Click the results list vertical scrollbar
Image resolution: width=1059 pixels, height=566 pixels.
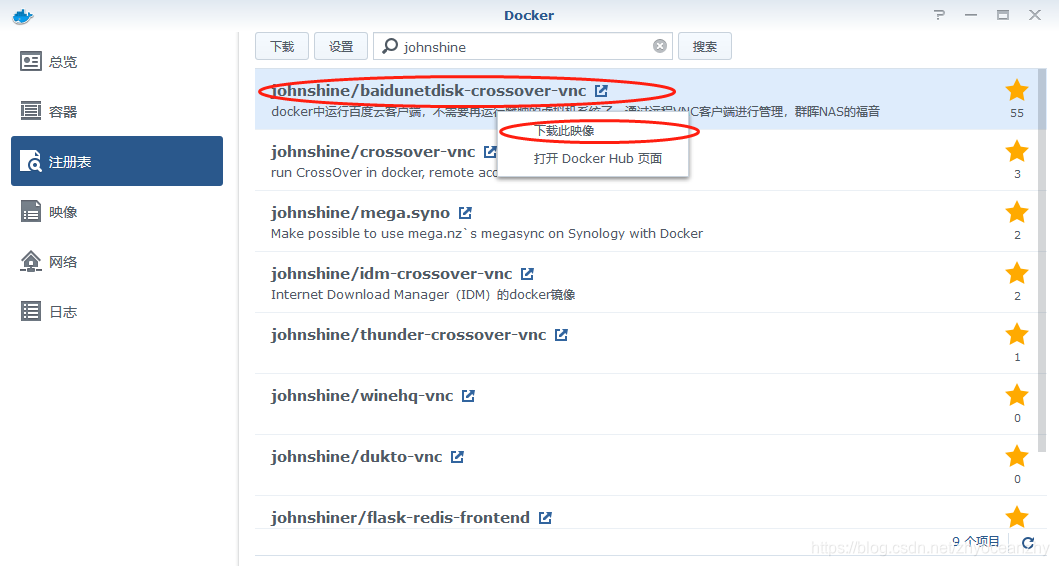[x=1042, y=260]
